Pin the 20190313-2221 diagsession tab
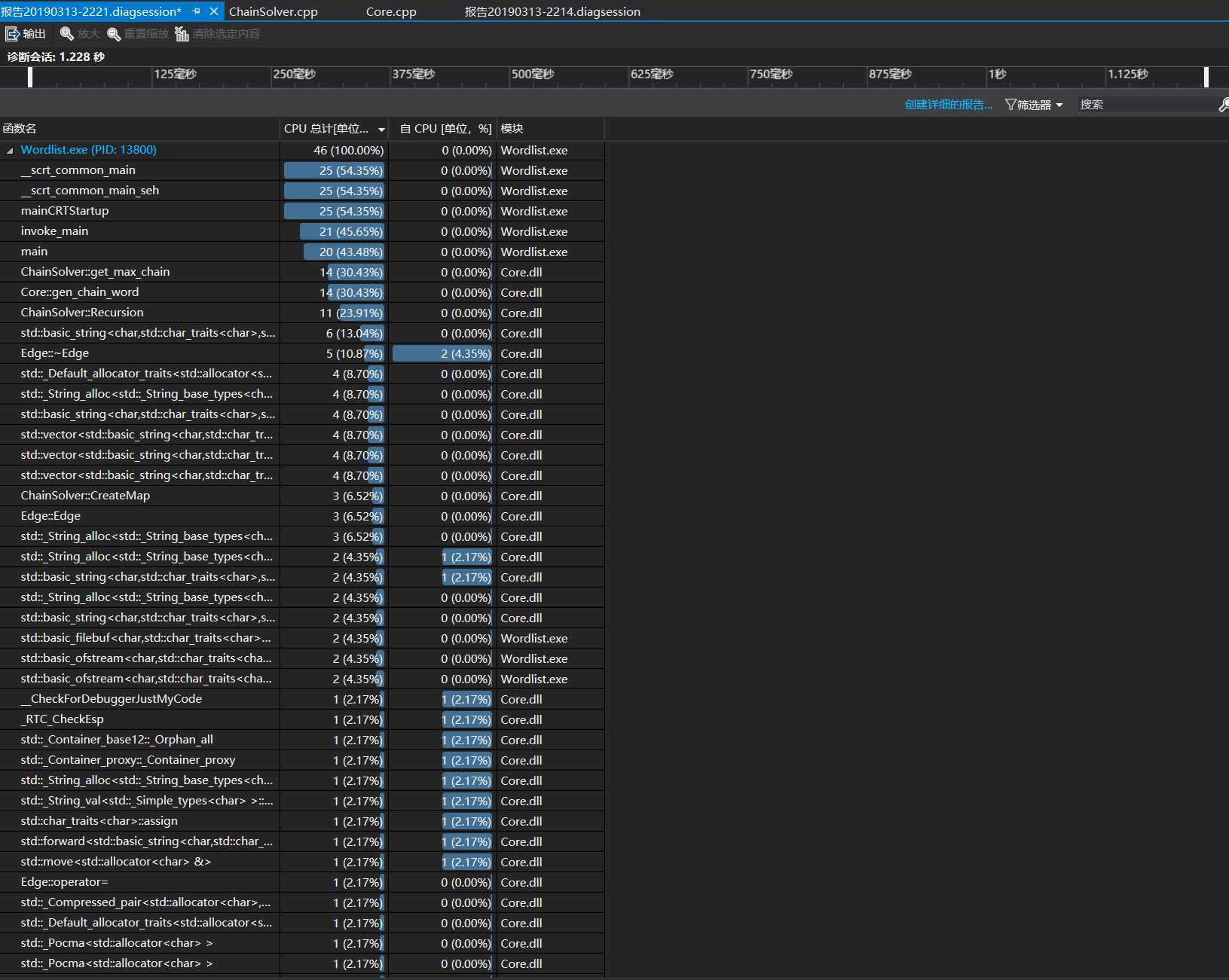 196,11
